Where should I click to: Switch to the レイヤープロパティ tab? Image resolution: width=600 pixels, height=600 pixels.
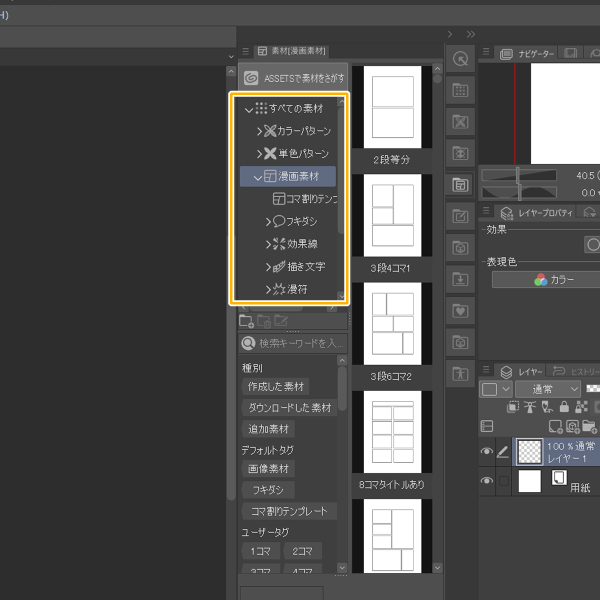(x=536, y=213)
